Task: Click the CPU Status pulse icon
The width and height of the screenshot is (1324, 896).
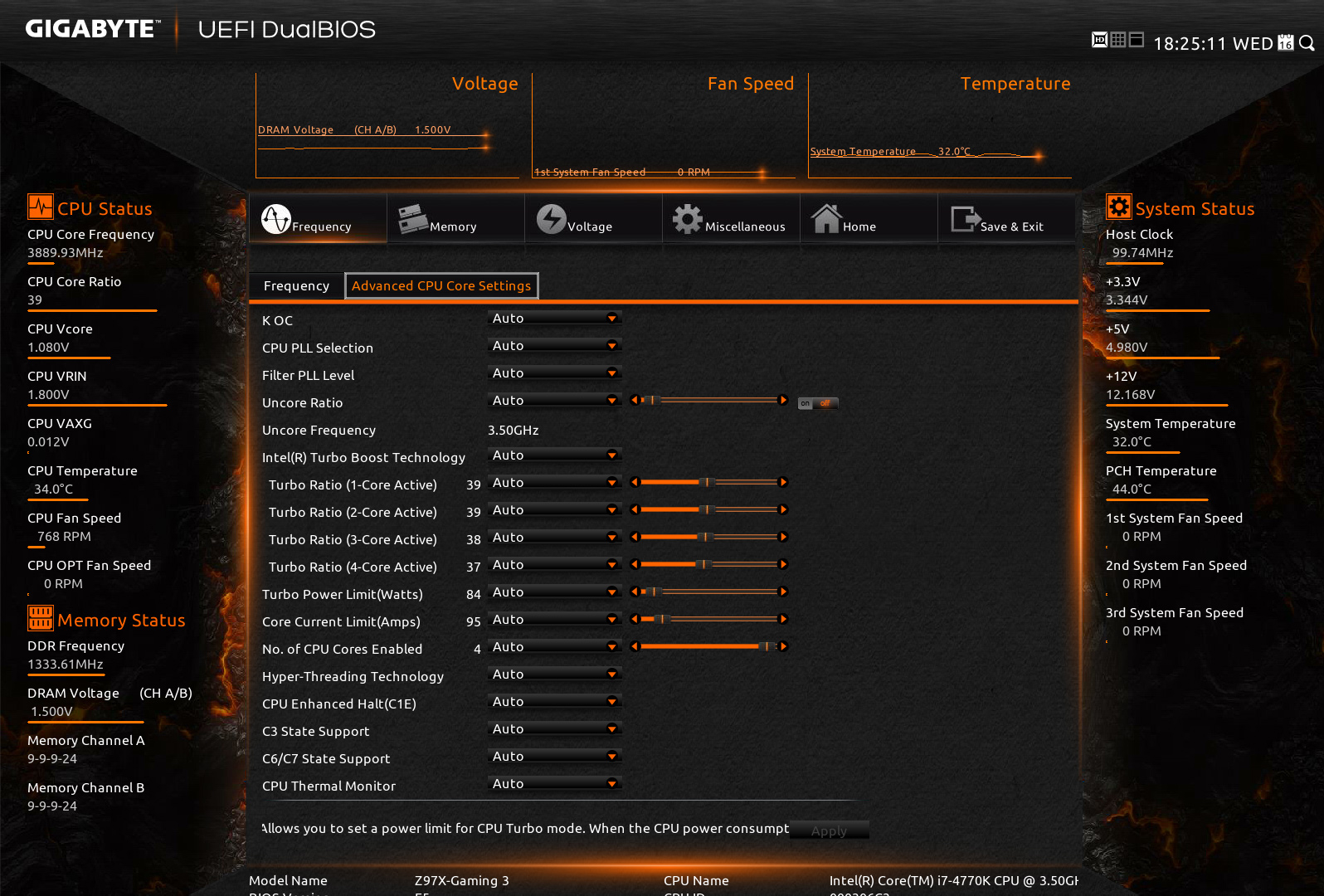Action: pos(41,207)
